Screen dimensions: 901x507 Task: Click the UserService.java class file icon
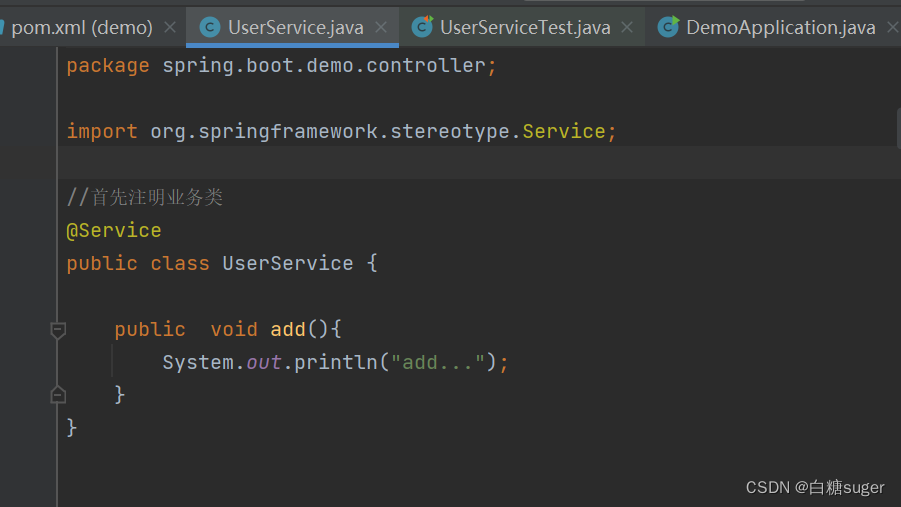pyautogui.click(x=210, y=27)
